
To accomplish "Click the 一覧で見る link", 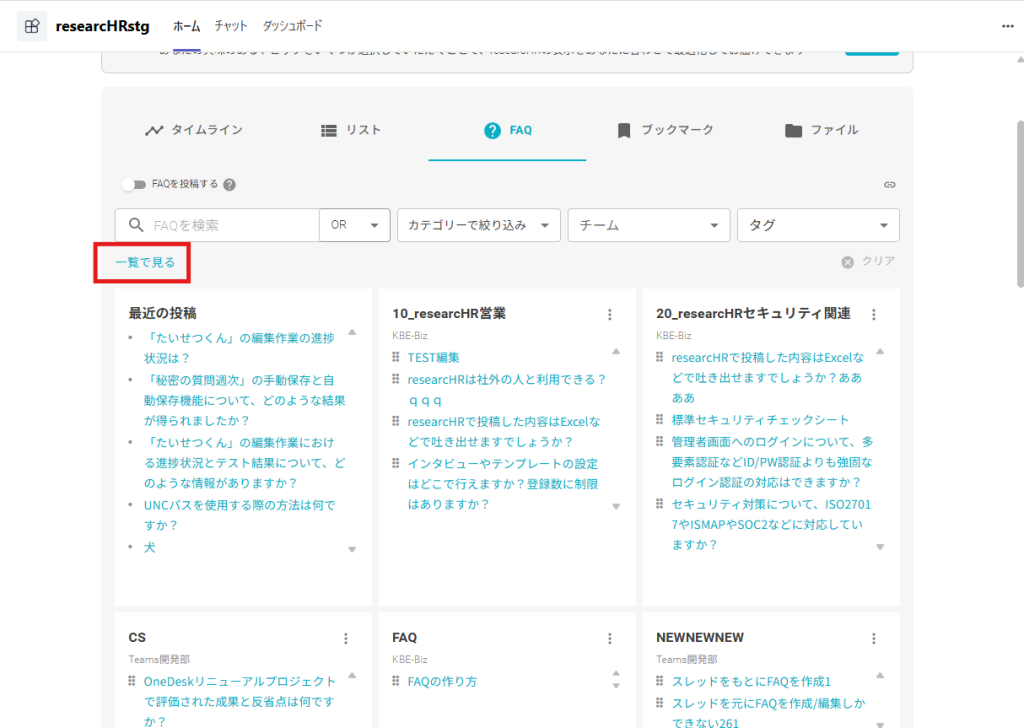I will coord(145,262).
